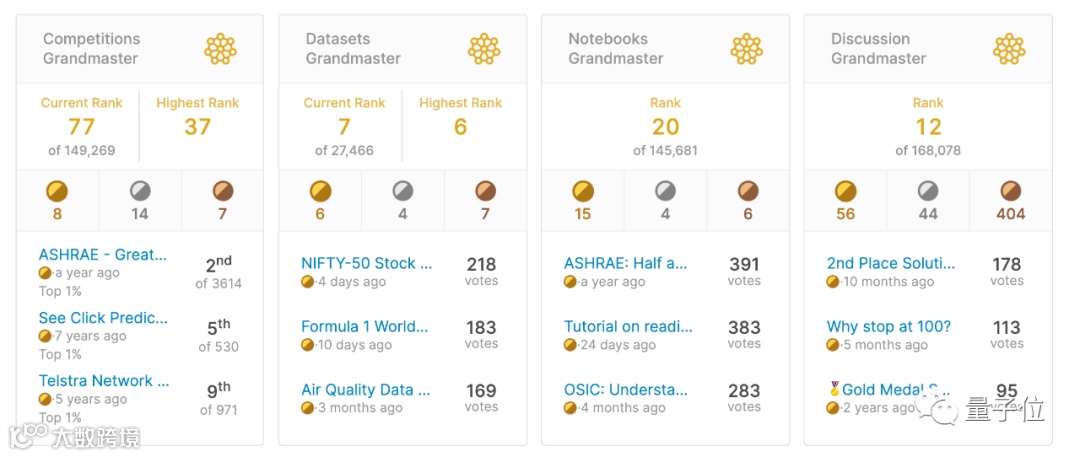This screenshot has height=457, width=1080.
Task: Click the Notebooks Grandmaster tier badge icon
Action: click(746, 49)
